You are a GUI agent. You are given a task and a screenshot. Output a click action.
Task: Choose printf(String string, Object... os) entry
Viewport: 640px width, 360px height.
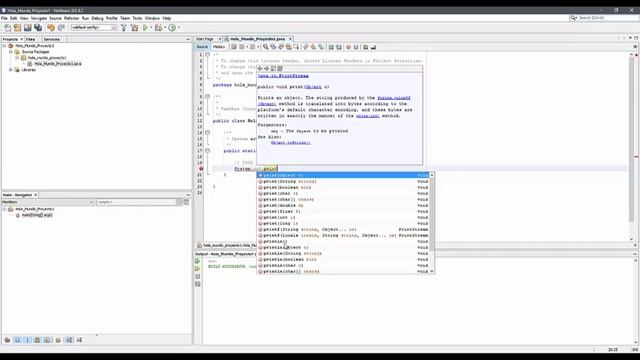coord(343,229)
